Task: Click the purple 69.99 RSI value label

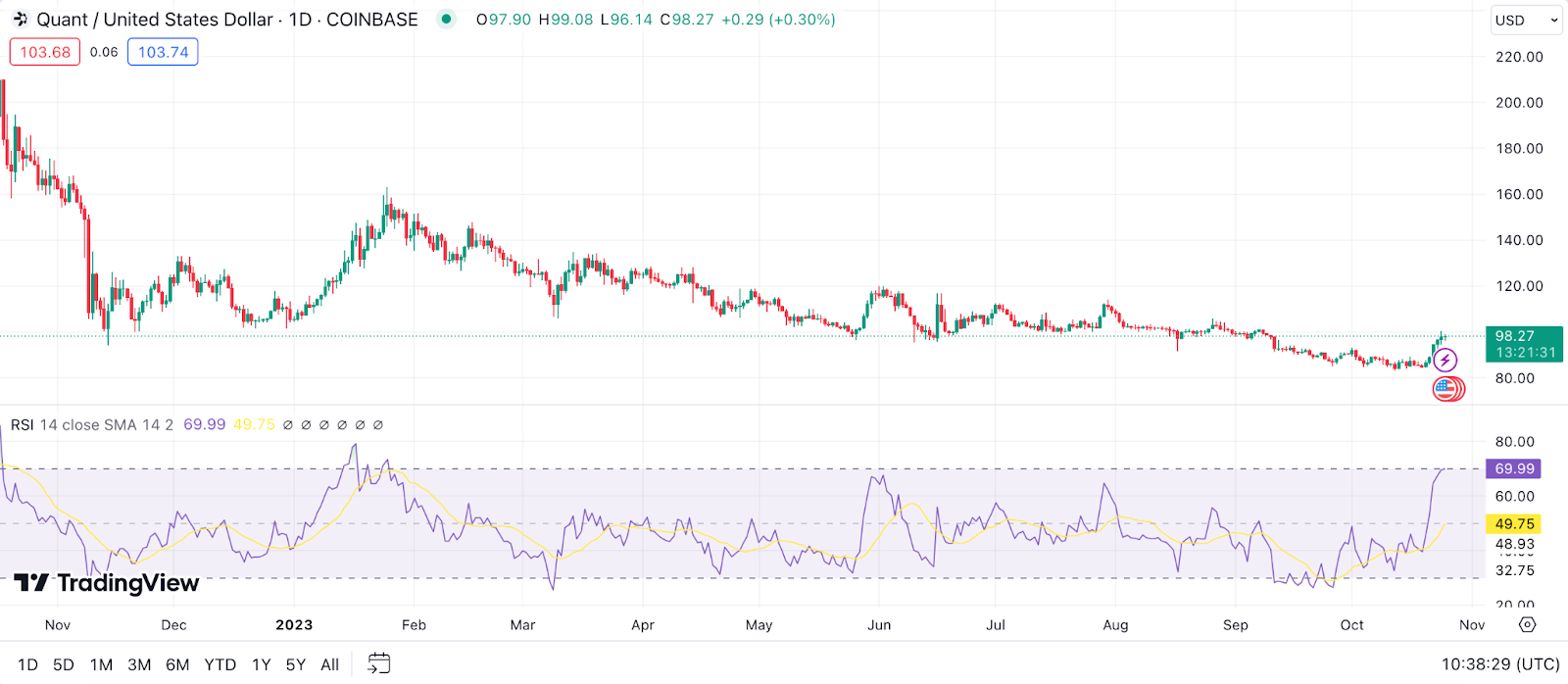Action: coord(1514,469)
